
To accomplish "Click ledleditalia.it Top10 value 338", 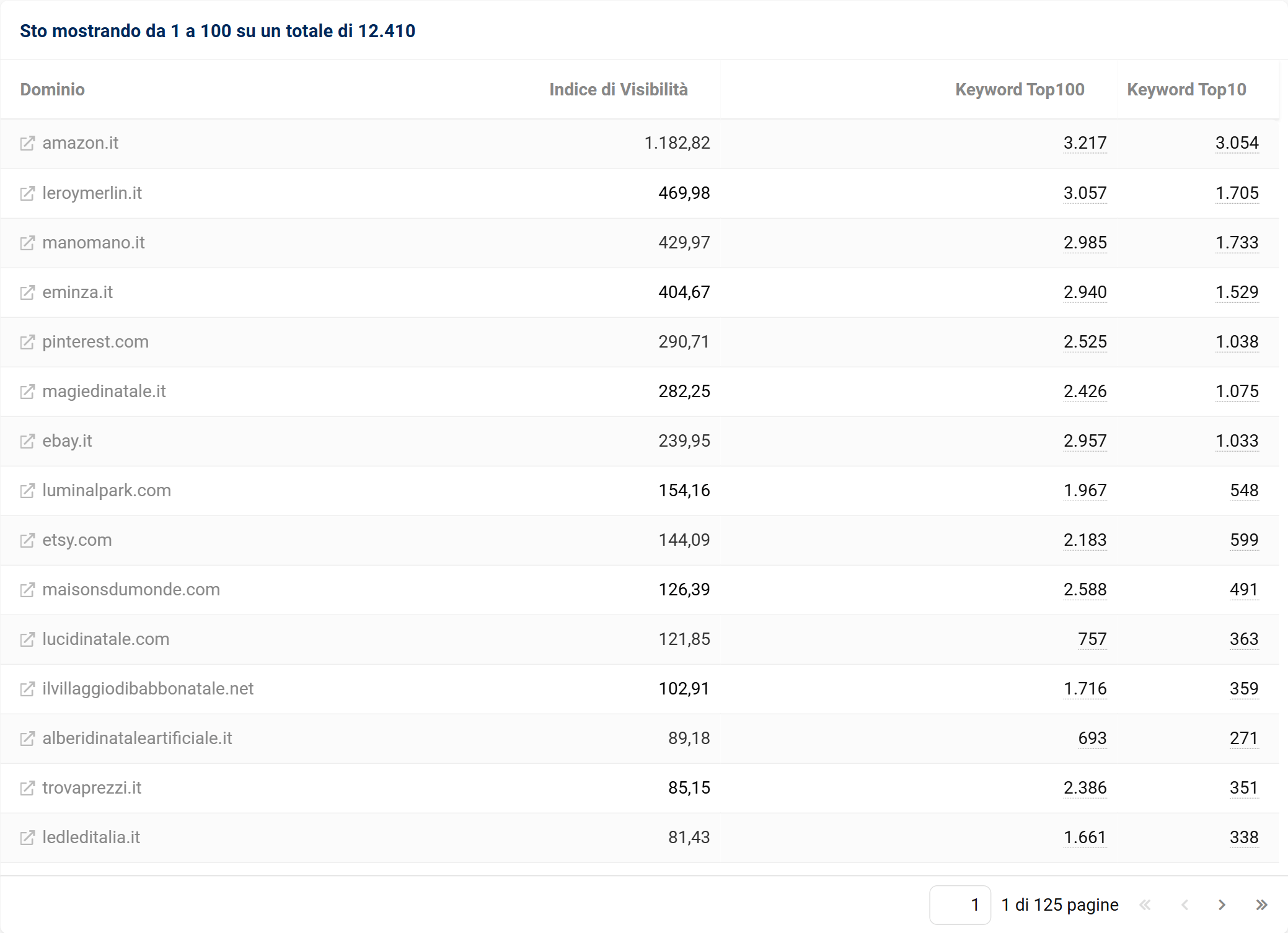I will 1245,838.
